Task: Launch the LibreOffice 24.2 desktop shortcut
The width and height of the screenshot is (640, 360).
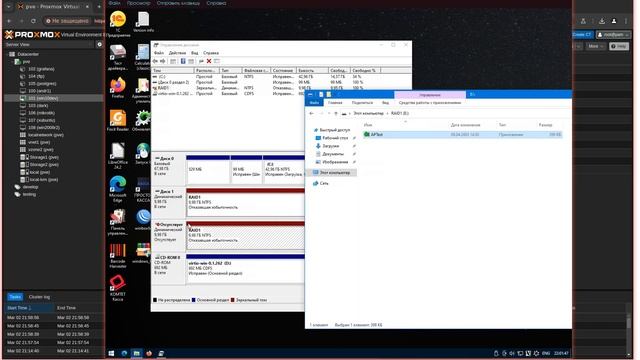Action: coord(118,156)
